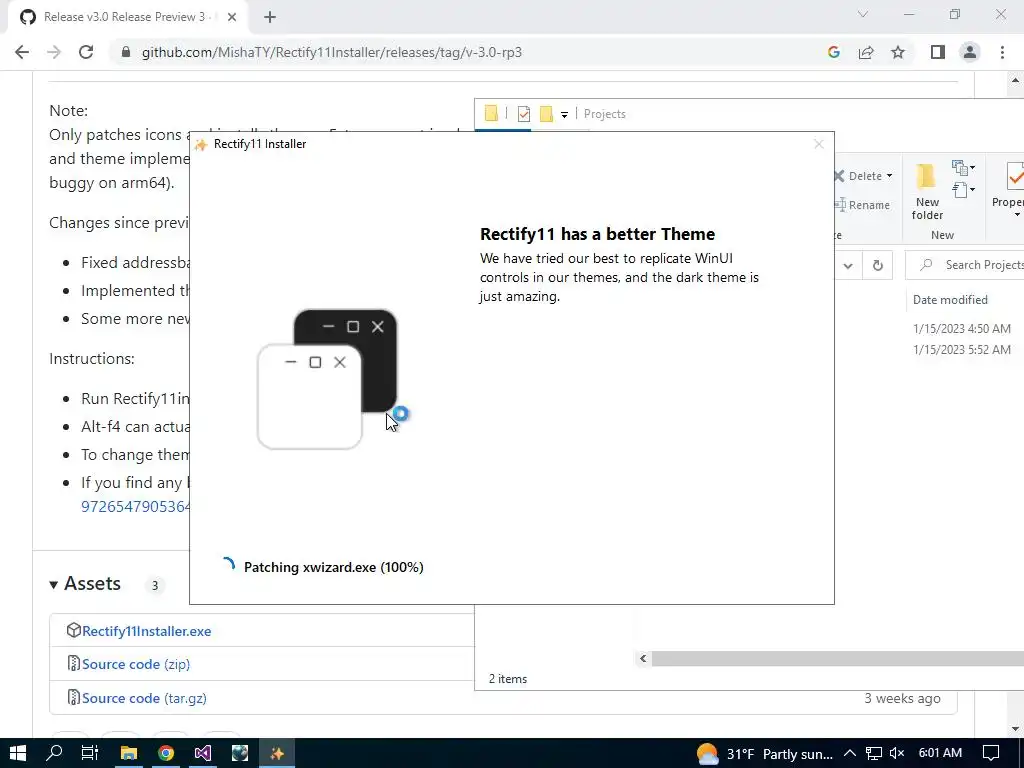Screen dimensions: 1024x768
Task: Download Source code (tar.gz)
Action: (x=144, y=698)
